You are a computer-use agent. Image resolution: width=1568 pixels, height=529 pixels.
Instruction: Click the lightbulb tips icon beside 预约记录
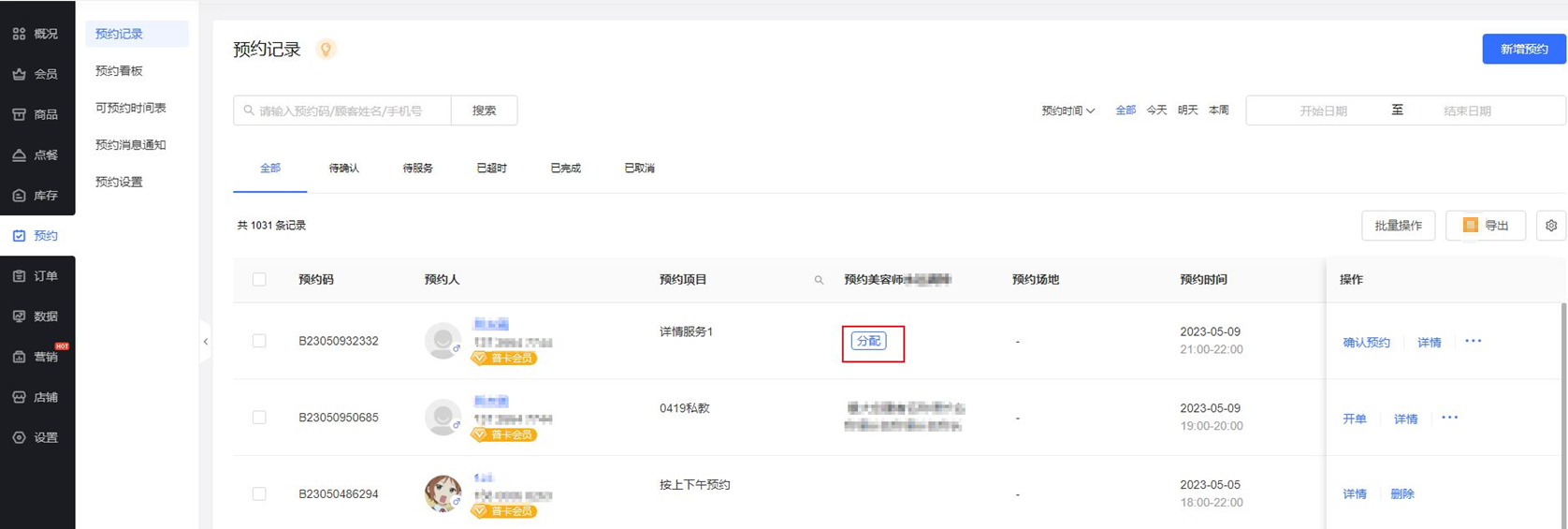326,50
